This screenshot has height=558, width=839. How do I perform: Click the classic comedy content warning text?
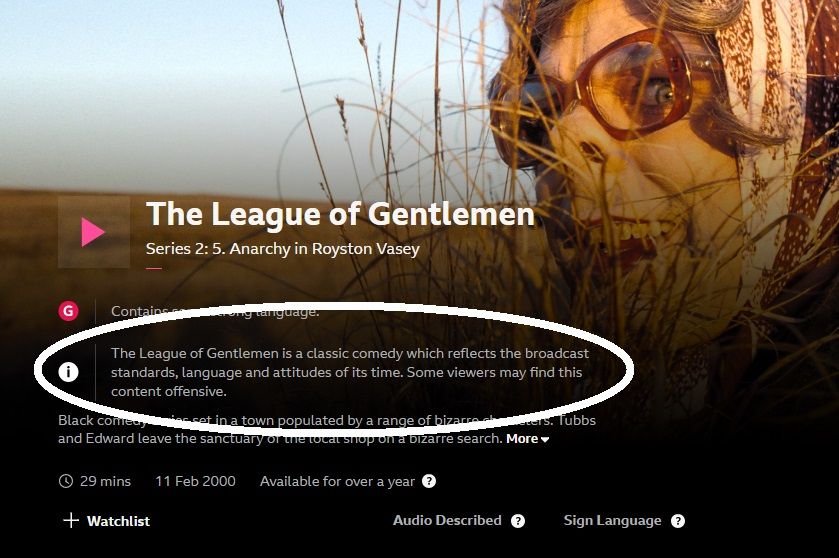tap(350, 372)
